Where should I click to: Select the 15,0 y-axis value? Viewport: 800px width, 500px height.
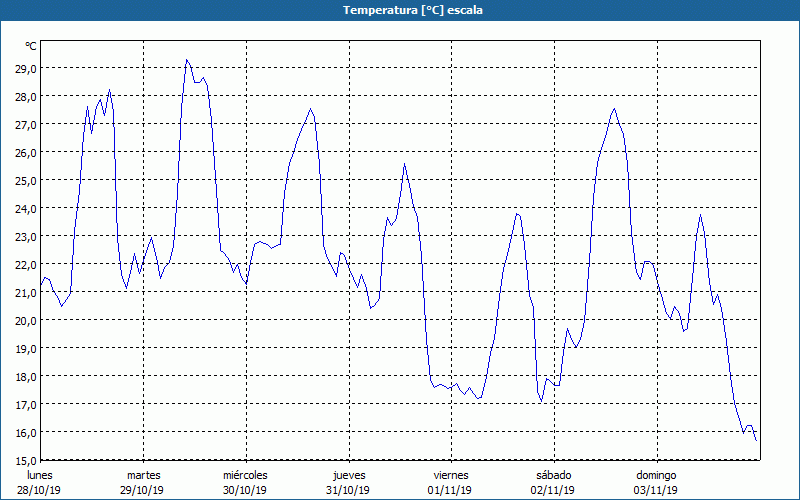point(26,461)
